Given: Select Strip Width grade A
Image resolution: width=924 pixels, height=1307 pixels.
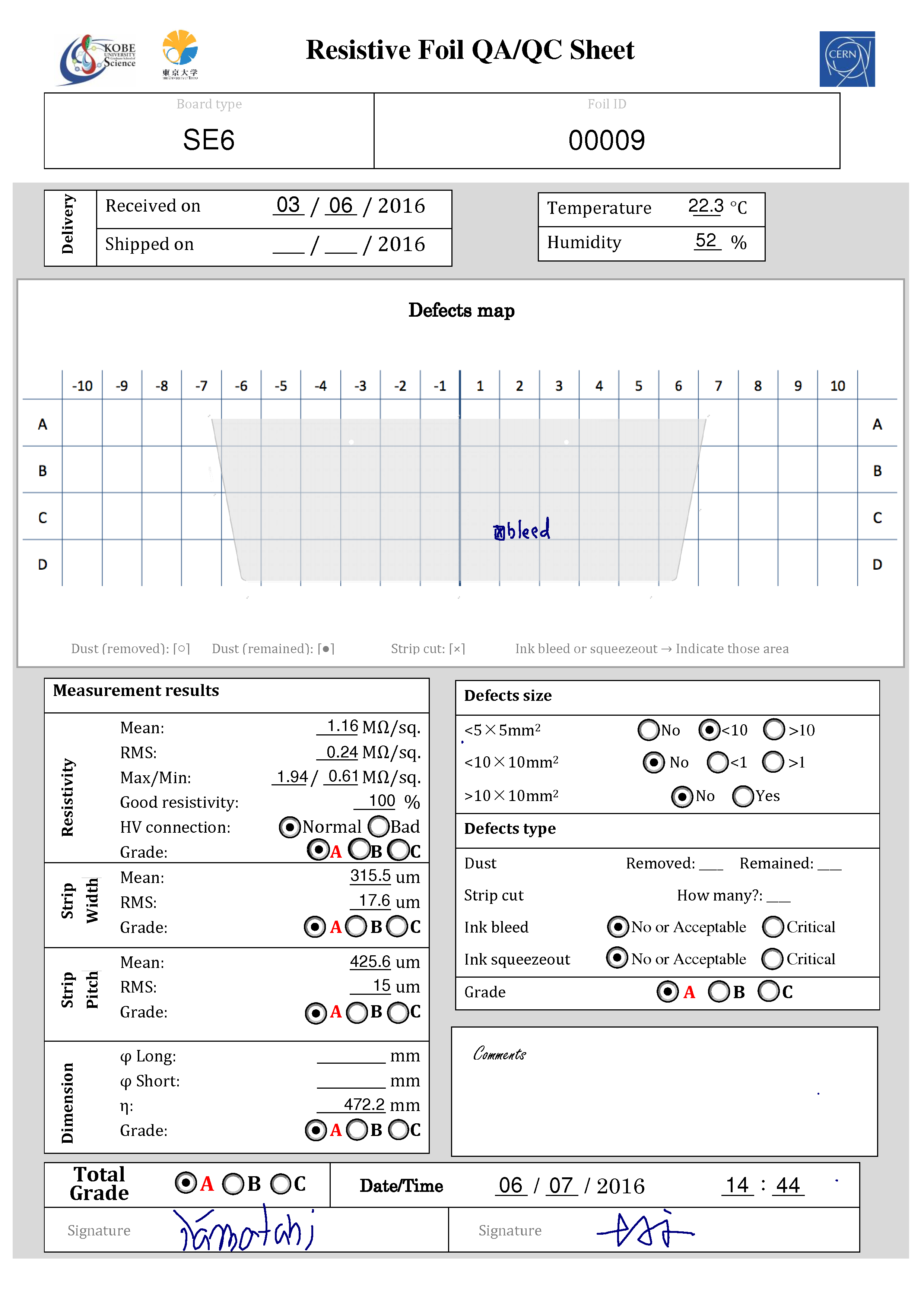Looking at the screenshot, I should pos(315,927).
